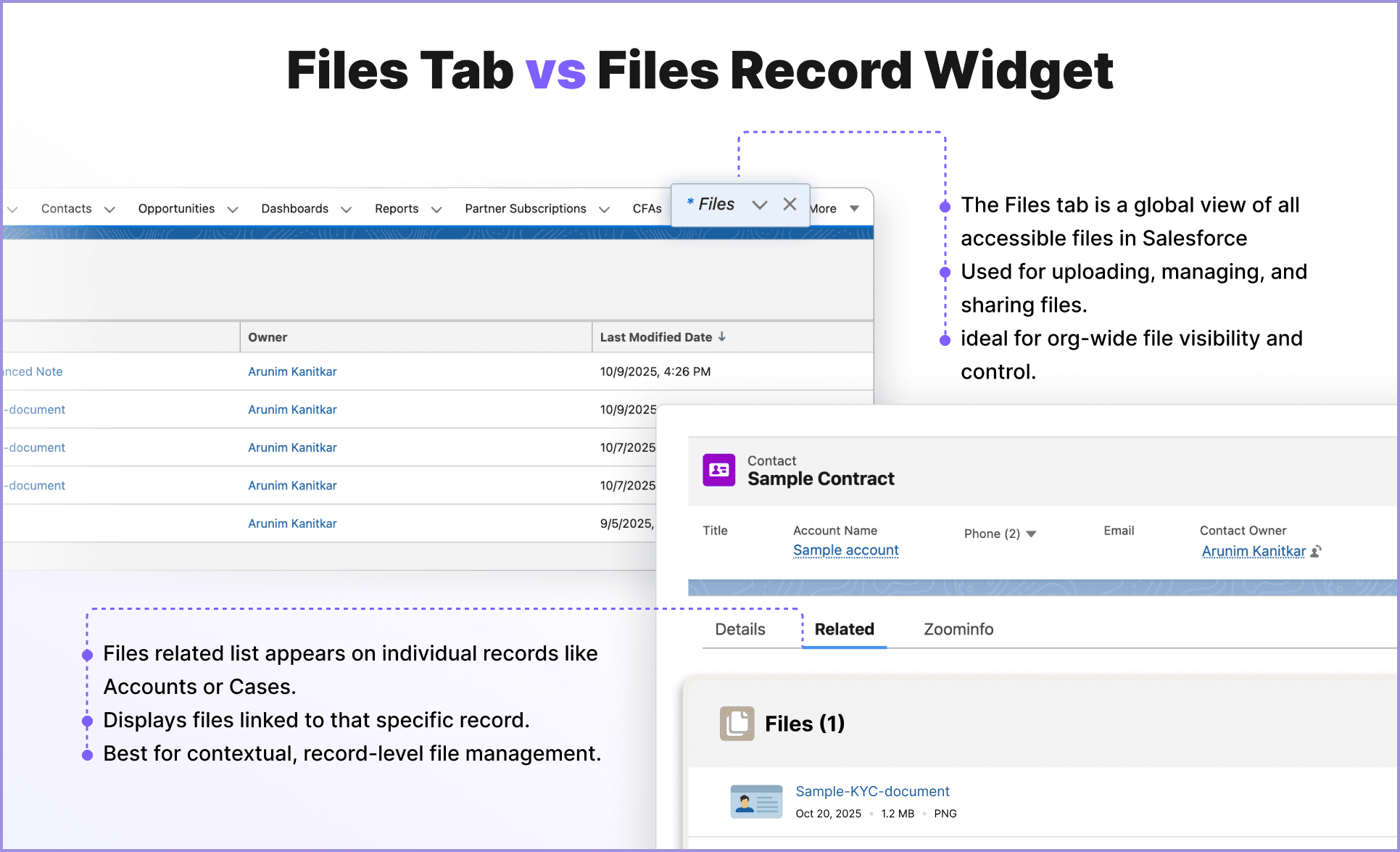Click the Files icon in the Files (1) header
The height and width of the screenshot is (852, 1400).
coord(736,723)
